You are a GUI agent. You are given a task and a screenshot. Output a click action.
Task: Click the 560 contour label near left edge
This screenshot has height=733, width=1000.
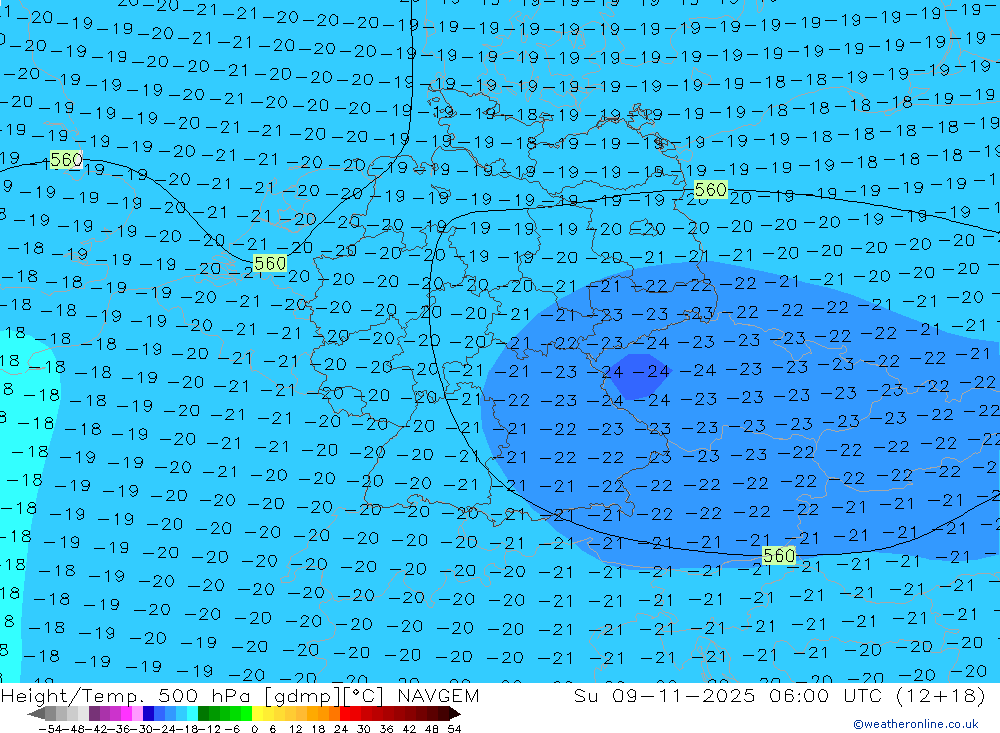66,159
